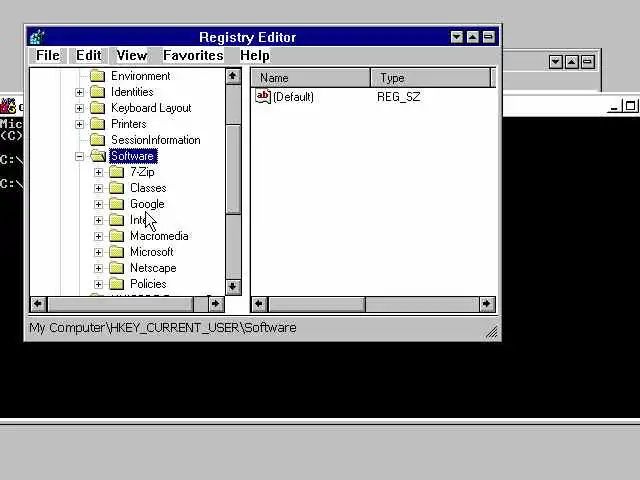Viewport: 640px width, 480px height.
Task: Select the Keyboard Layout key label
Action: 151,108
